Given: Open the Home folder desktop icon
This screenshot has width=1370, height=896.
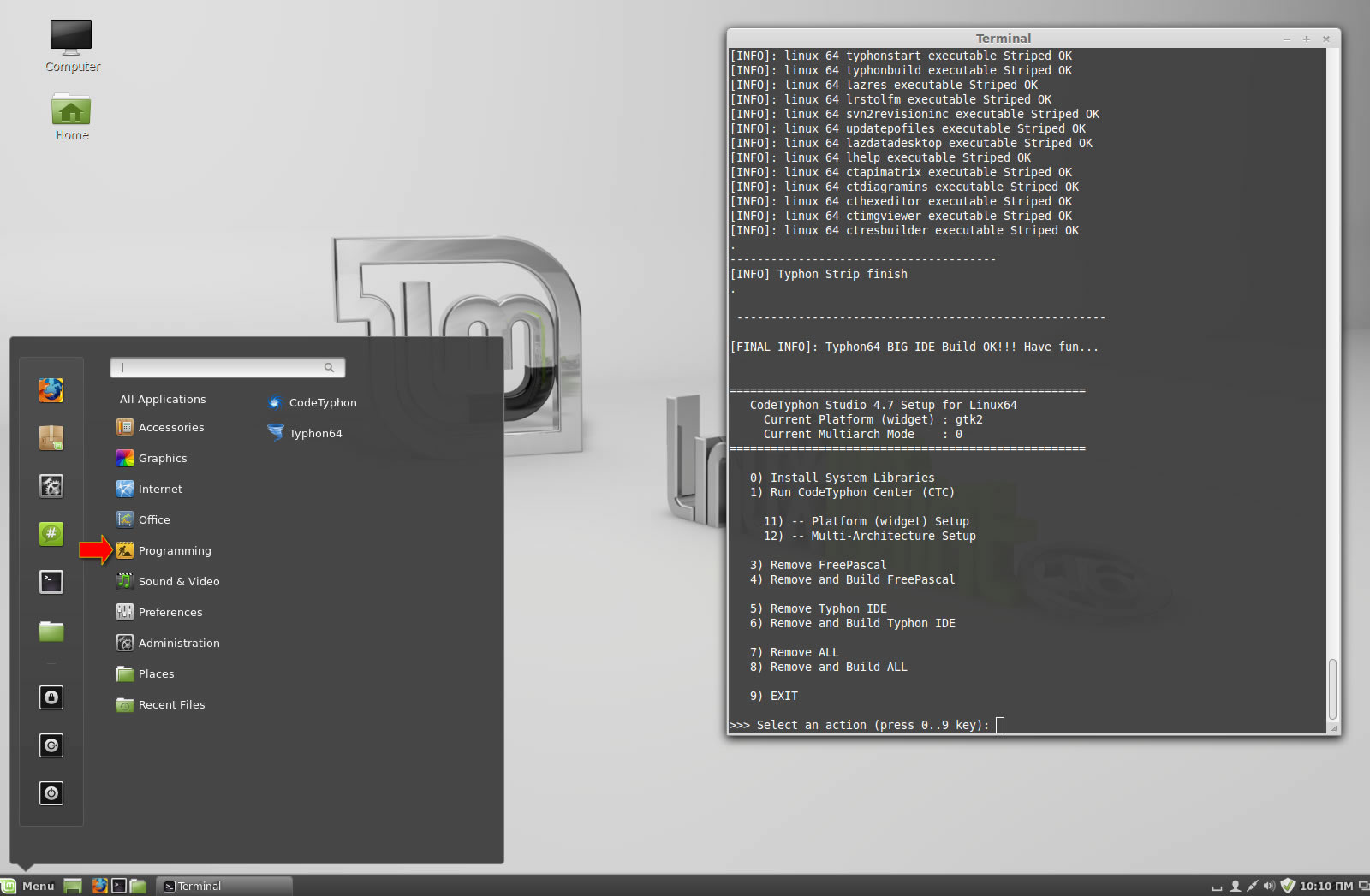Looking at the screenshot, I should 72,116.
